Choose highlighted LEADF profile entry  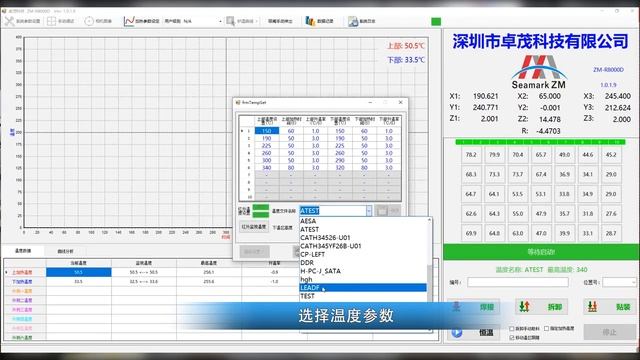point(363,288)
